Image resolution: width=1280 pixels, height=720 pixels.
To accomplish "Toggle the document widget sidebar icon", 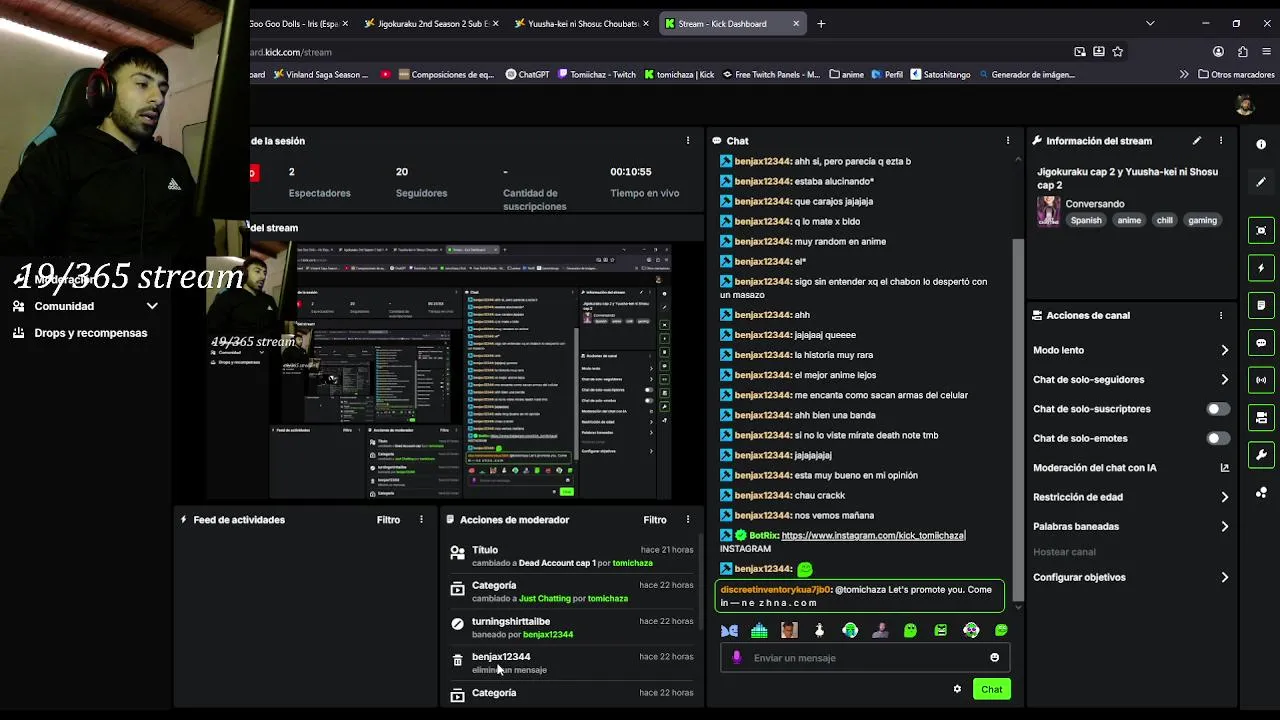I will [1261, 305].
